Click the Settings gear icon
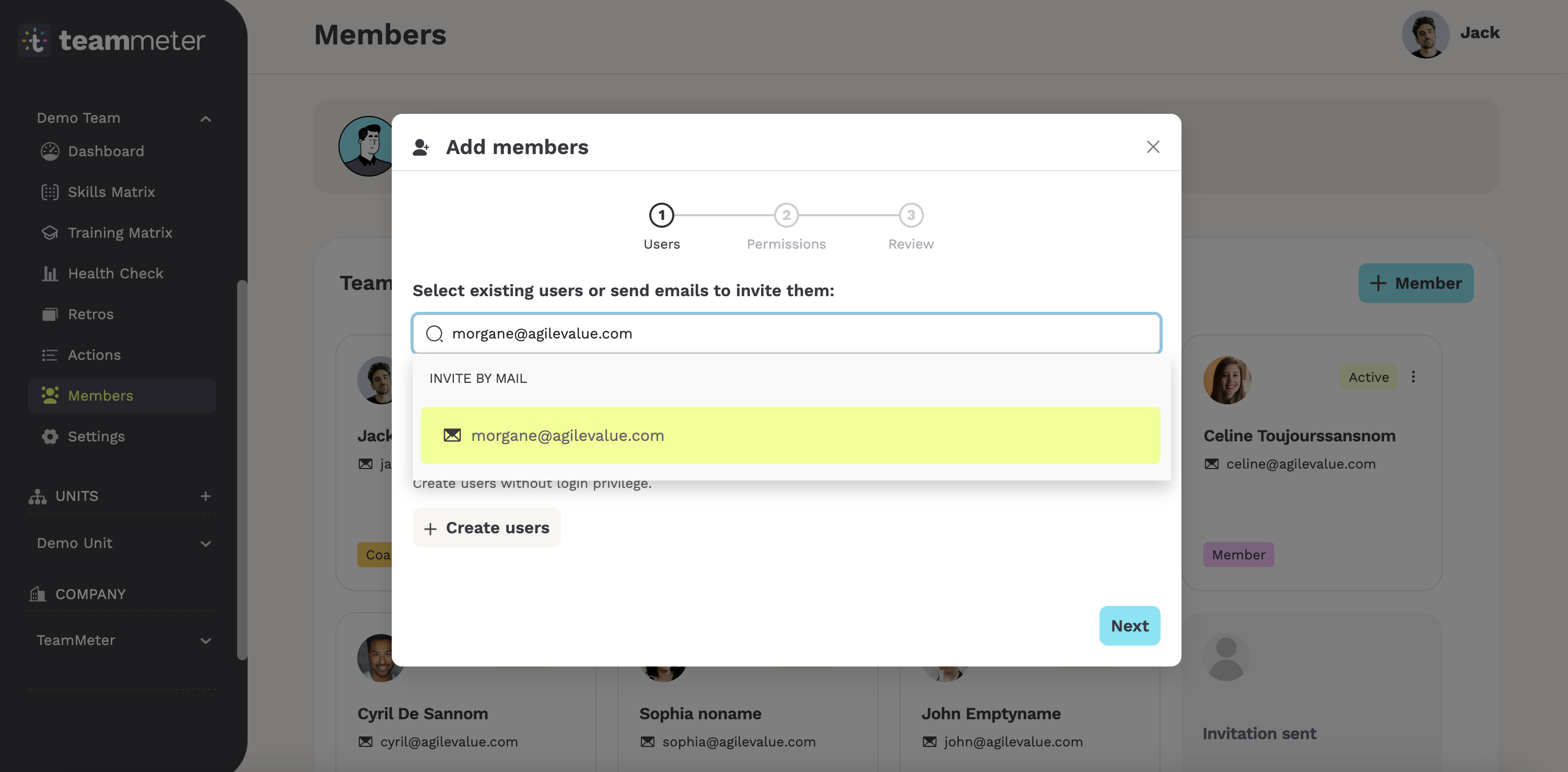The height and width of the screenshot is (772, 1568). (50, 437)
